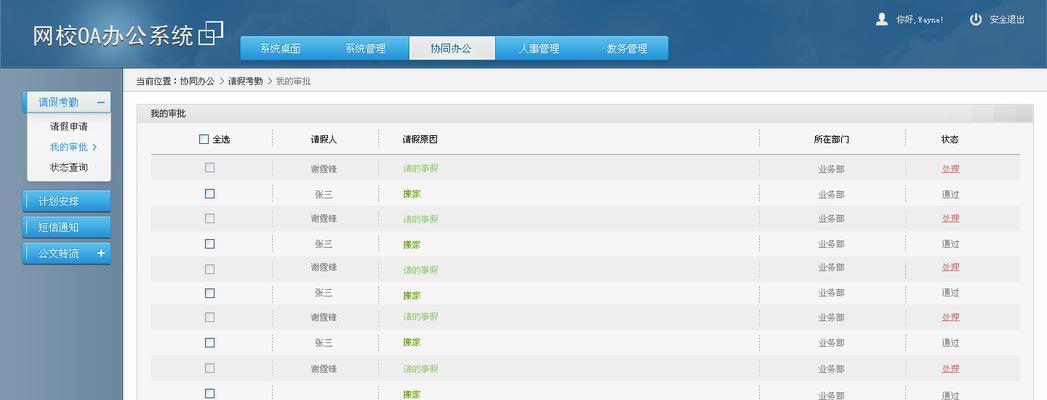1047x400 pixels.
Task: Open the first 搬家 leave reason link
Action: pos(411,194)
